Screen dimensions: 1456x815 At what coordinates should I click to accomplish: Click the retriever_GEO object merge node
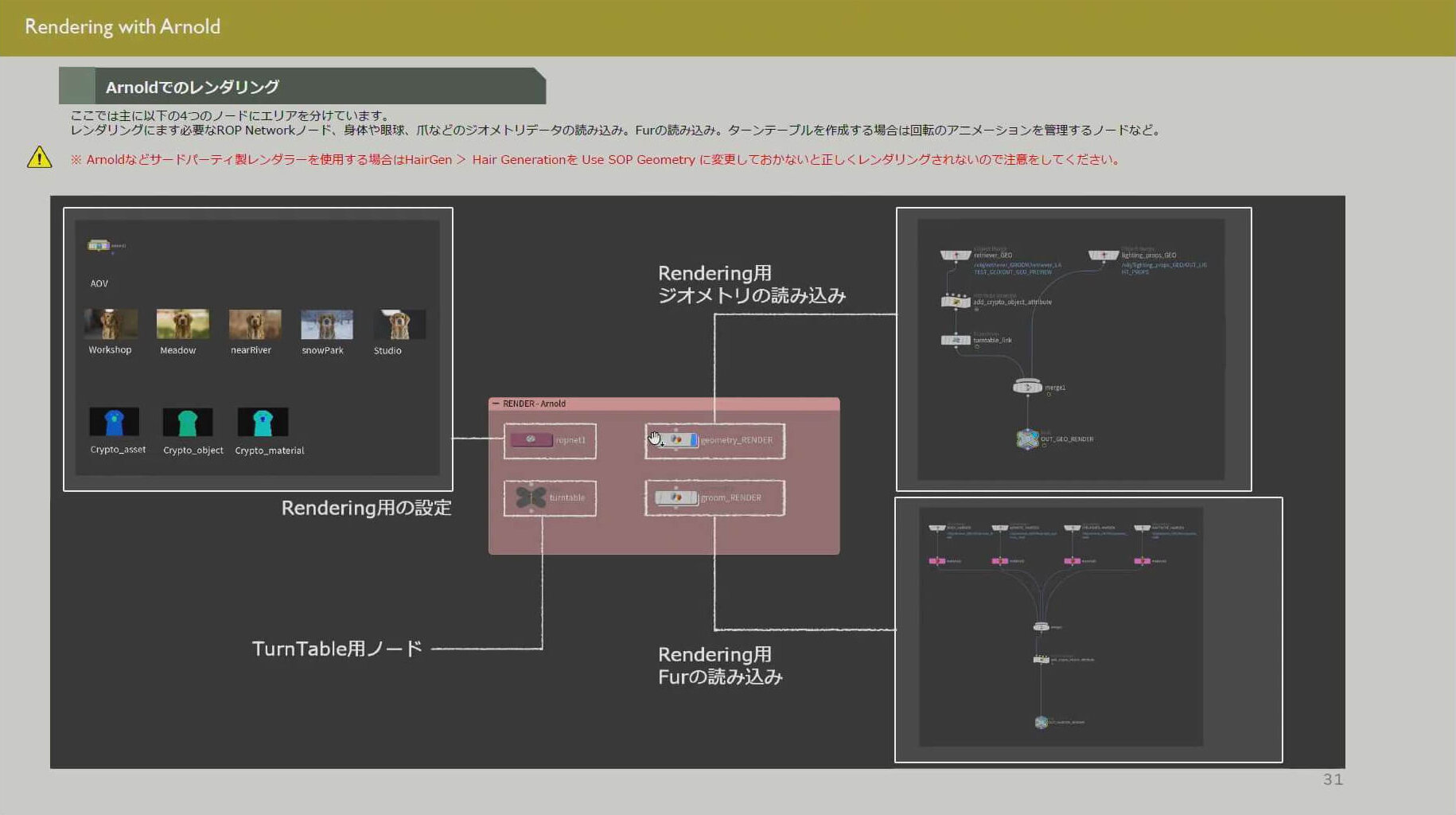956,255
